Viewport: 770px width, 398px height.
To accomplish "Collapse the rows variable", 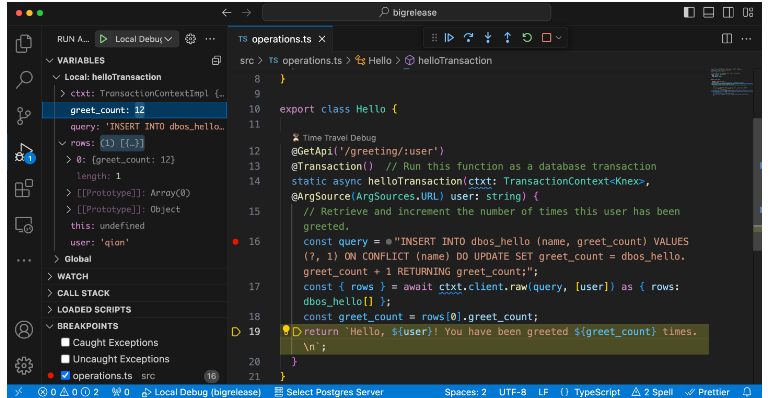I will point(62,143).
